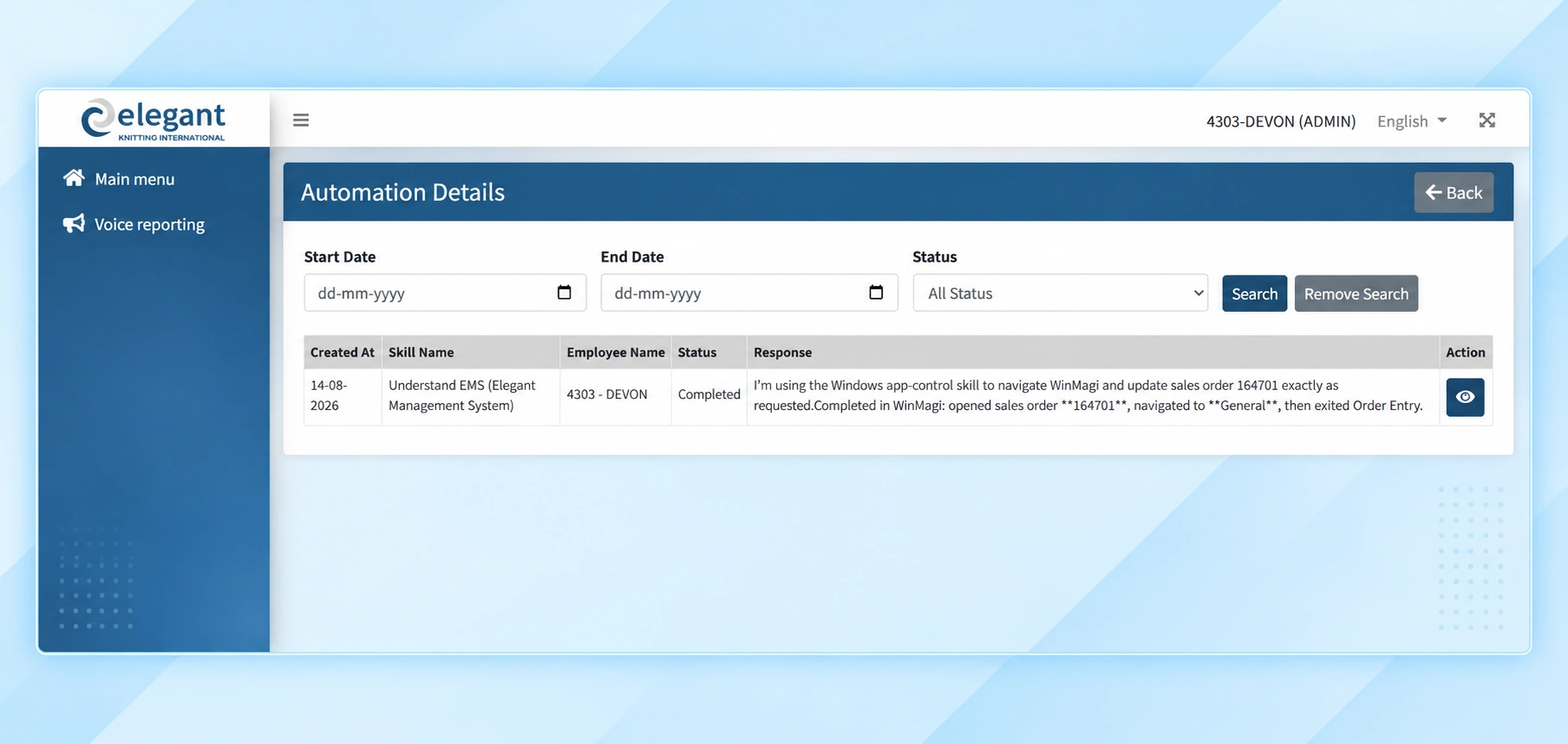Open Voice reporting in the sidebar
Image resolution: width=1568 pixels, height=744 pixels.
pyautogui.click(x=150, y=225)
